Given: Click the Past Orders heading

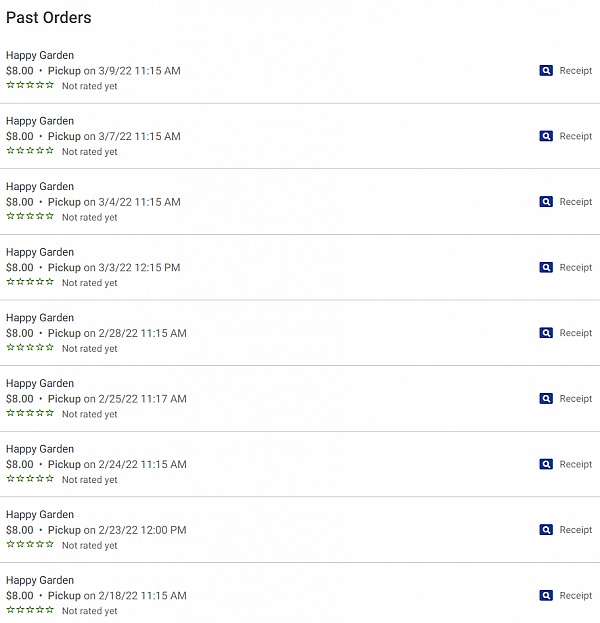Looking at the screenshot, I should click(48, 18).
